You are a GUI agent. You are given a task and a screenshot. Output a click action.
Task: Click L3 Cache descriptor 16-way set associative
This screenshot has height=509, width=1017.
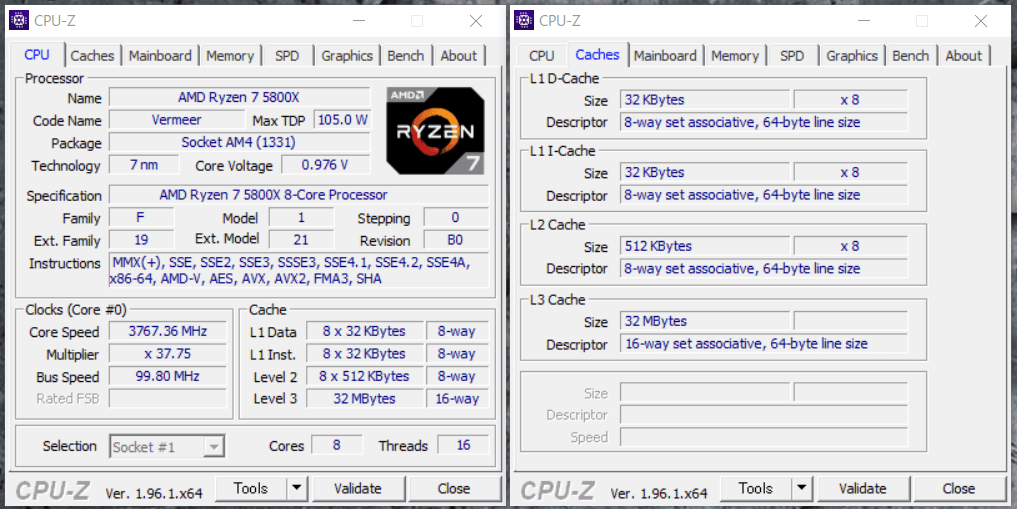(x=763, y=344)
